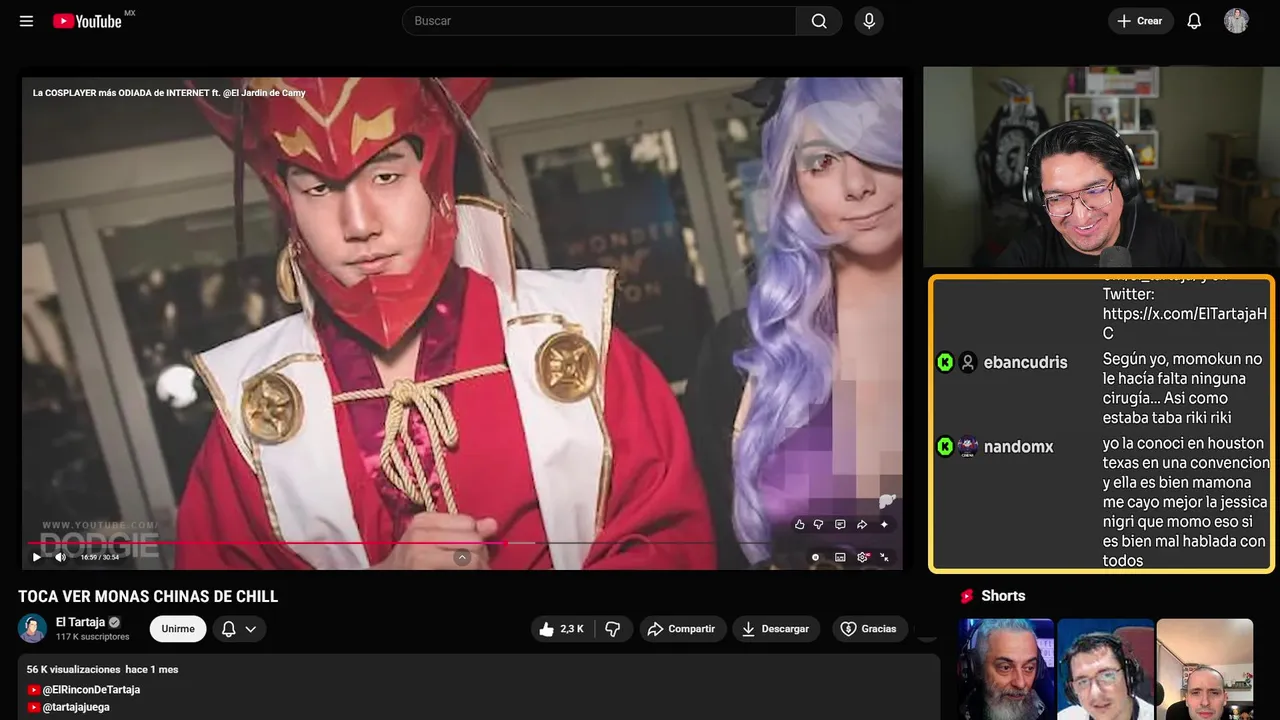Like the video showing 2,3 K likes
The height and width of the screenshot is (720, 1280).
[x=562, y=629]
